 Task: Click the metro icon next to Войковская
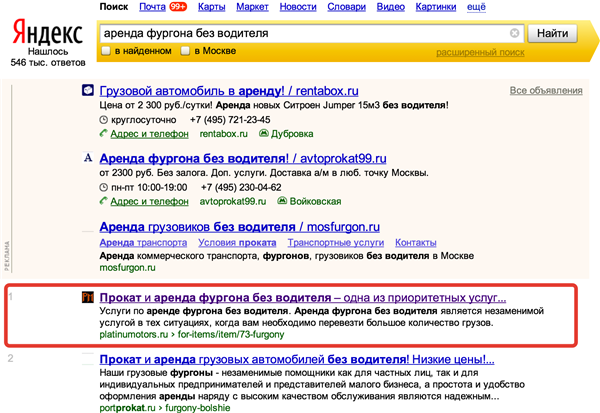click(282, 201)
